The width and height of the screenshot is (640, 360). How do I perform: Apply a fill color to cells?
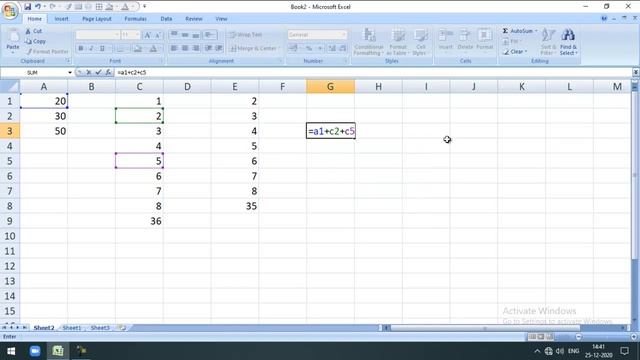[x=138, y=49]
